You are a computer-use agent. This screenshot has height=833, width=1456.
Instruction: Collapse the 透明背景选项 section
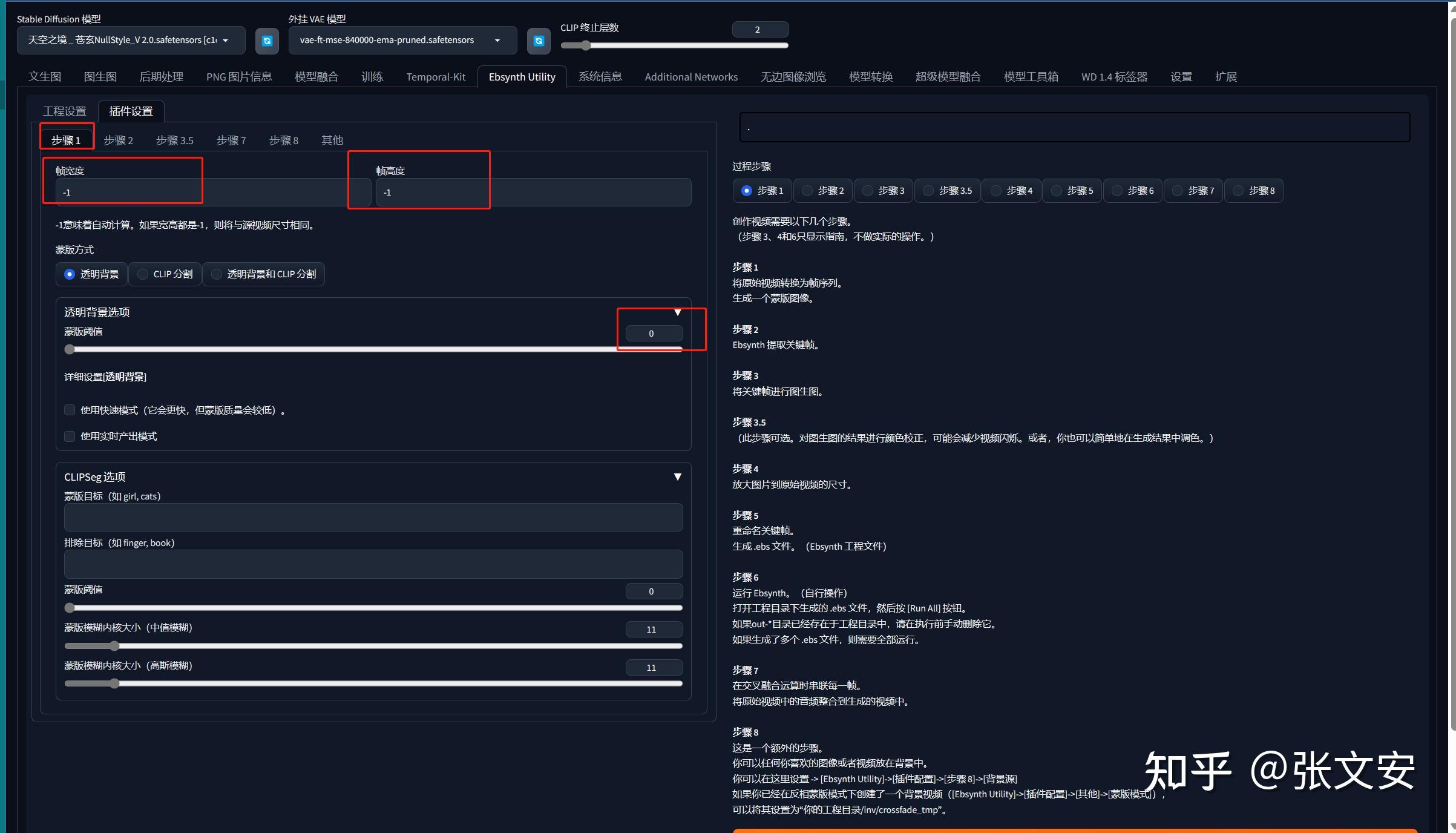pos(677,312)
